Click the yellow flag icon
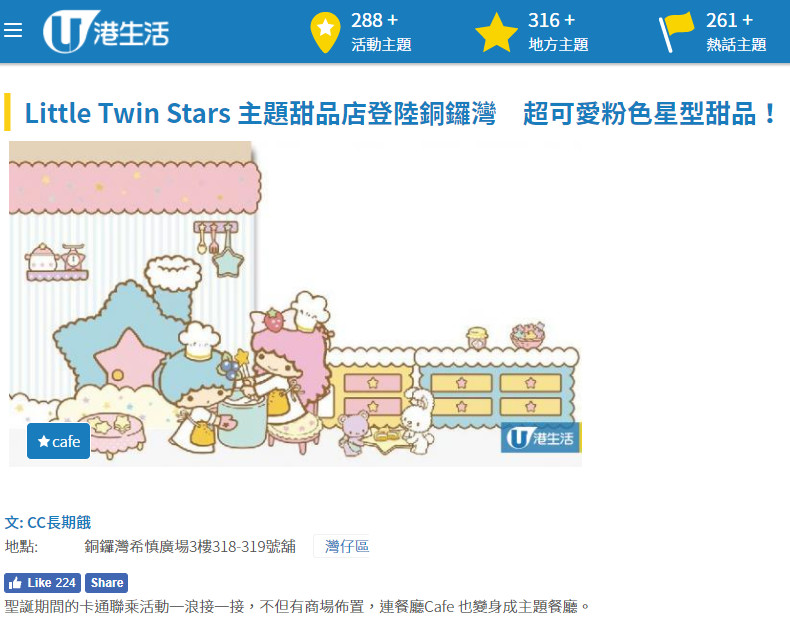This screenshot has height=620, width=790. click(676, 32)
